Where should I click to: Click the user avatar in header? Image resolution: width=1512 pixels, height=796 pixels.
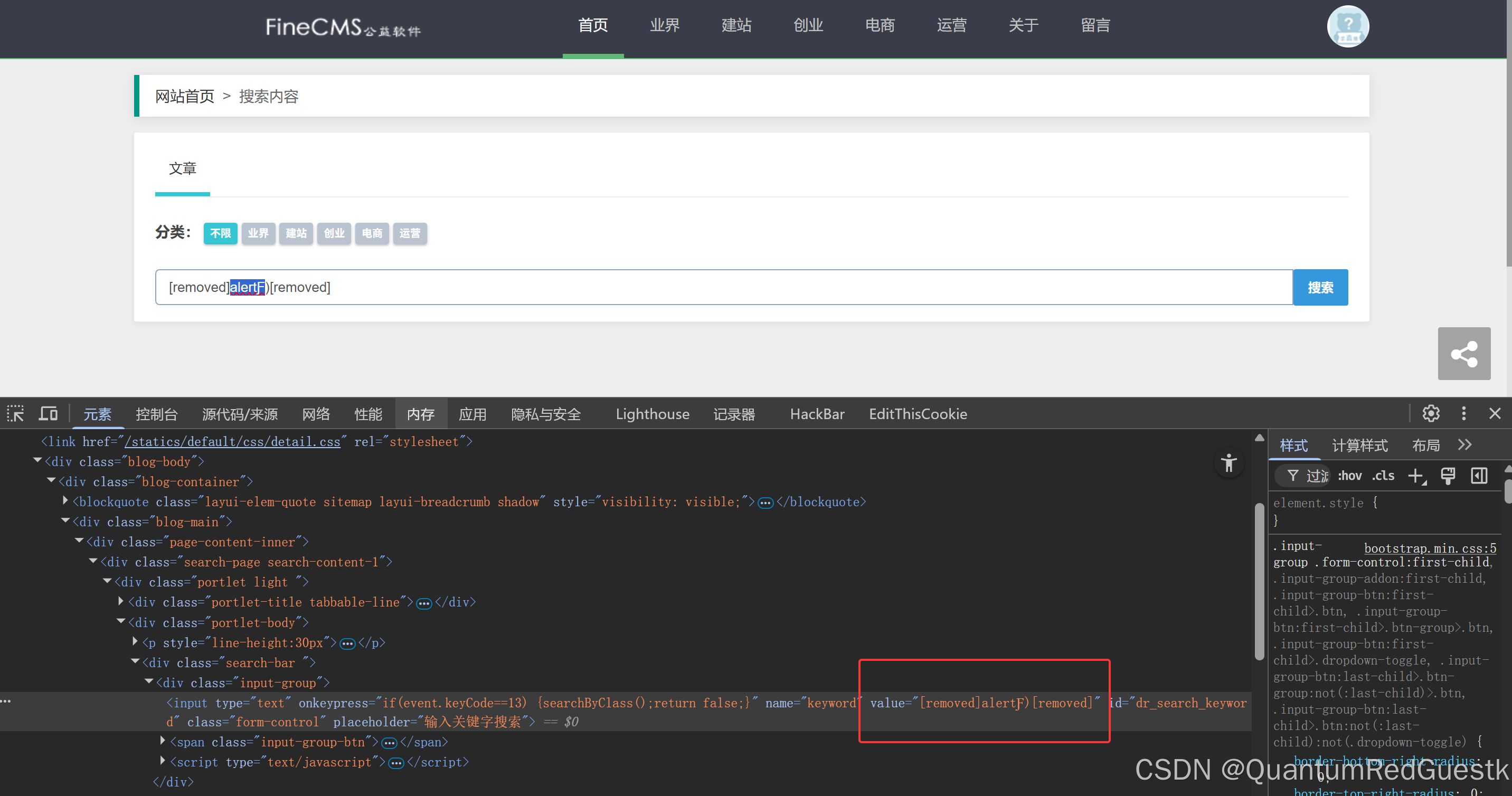pos(1348,26)
